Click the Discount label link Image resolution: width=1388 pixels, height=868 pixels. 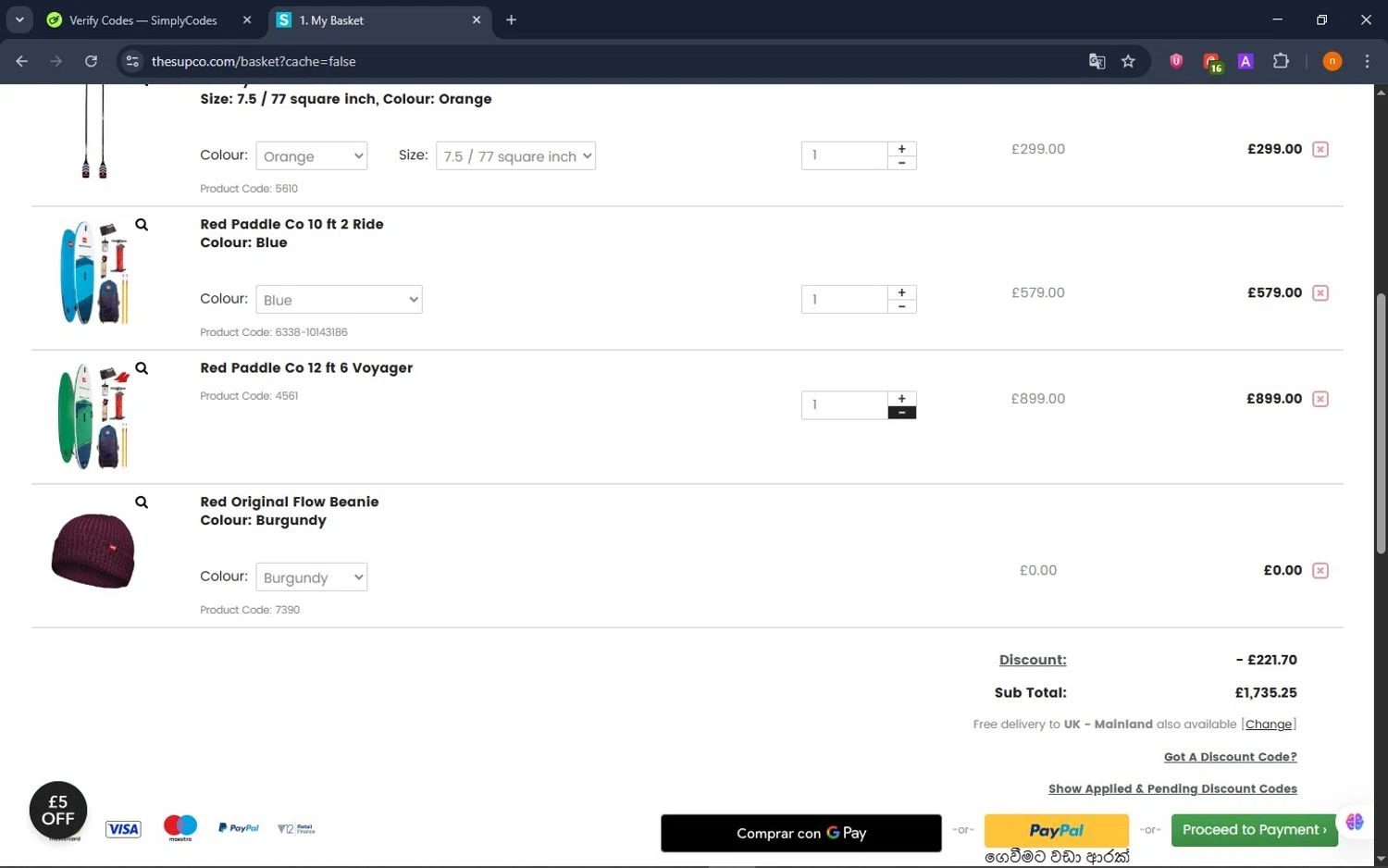1033,660
